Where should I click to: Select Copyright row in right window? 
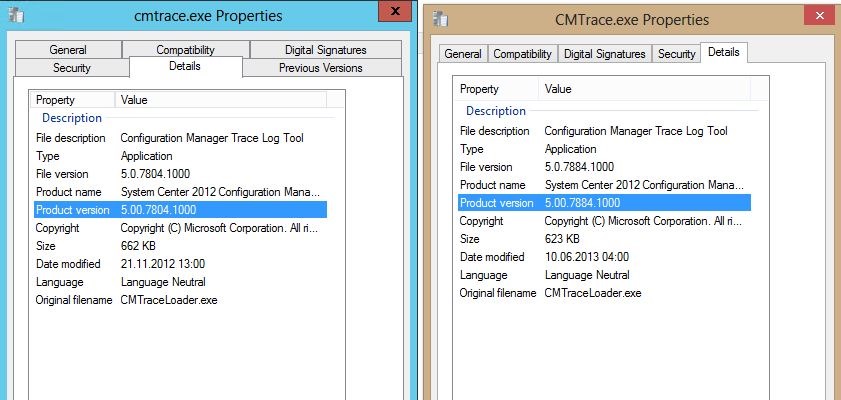click(604, 221)
